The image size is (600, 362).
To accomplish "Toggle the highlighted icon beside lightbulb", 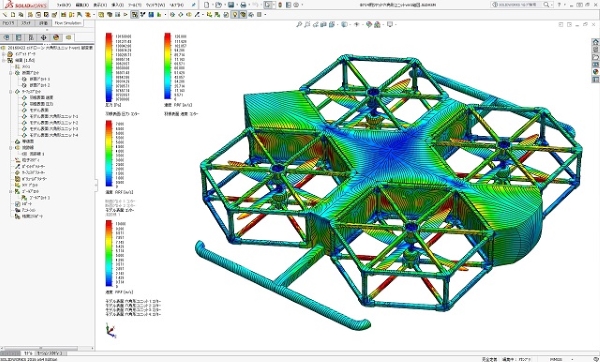I will click(x=242, y=15).
